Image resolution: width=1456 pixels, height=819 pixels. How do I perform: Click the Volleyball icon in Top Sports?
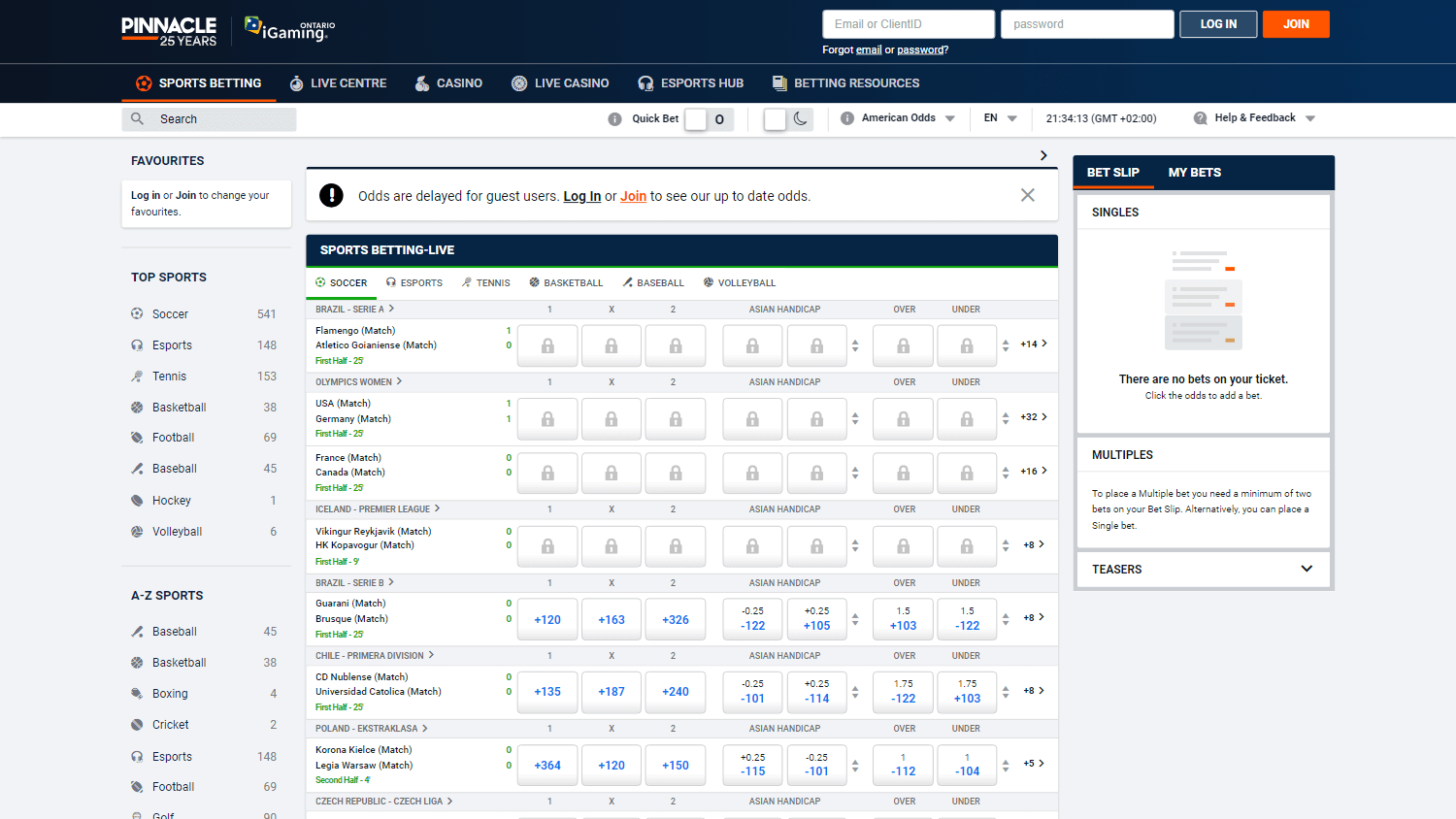[137, 532]
